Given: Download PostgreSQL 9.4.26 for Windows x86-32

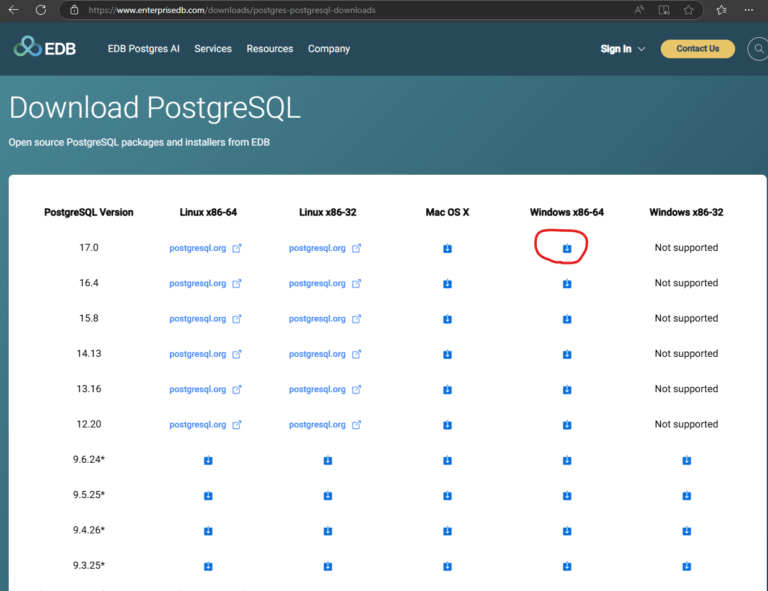Looking at the screenshot, I should 686,531.
